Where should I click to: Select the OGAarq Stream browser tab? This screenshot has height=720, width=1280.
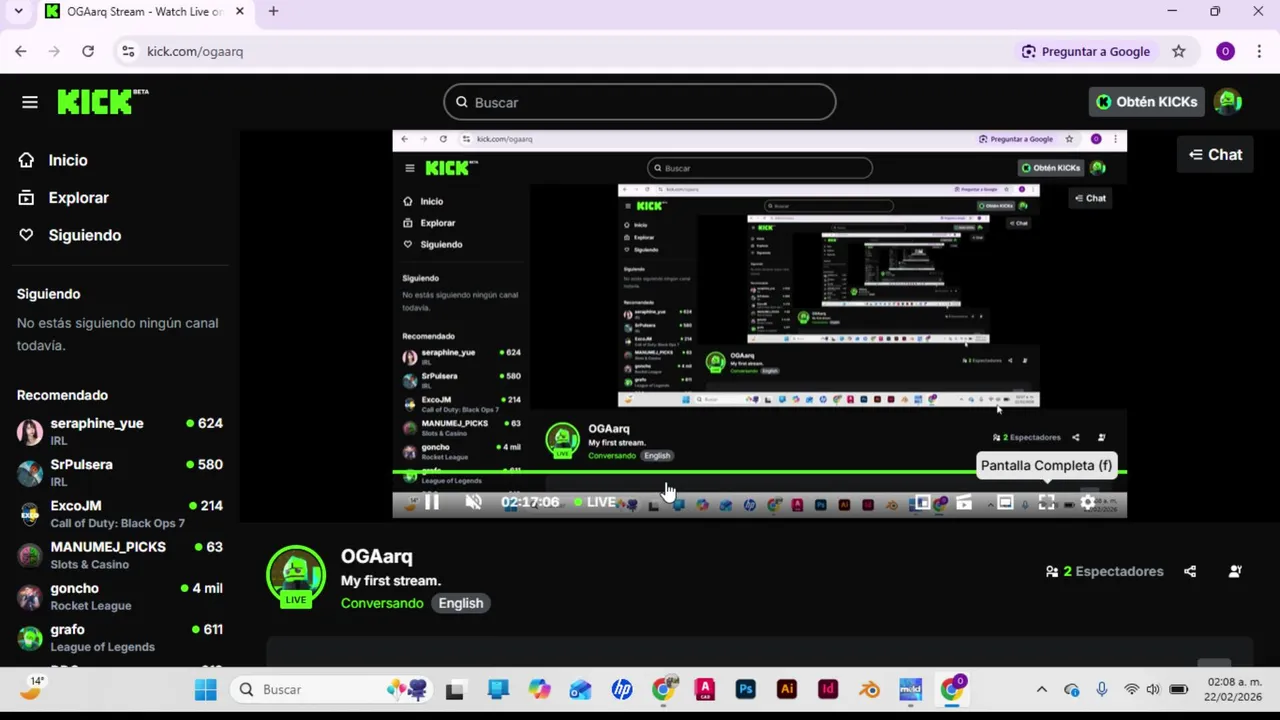click(145, 12)
